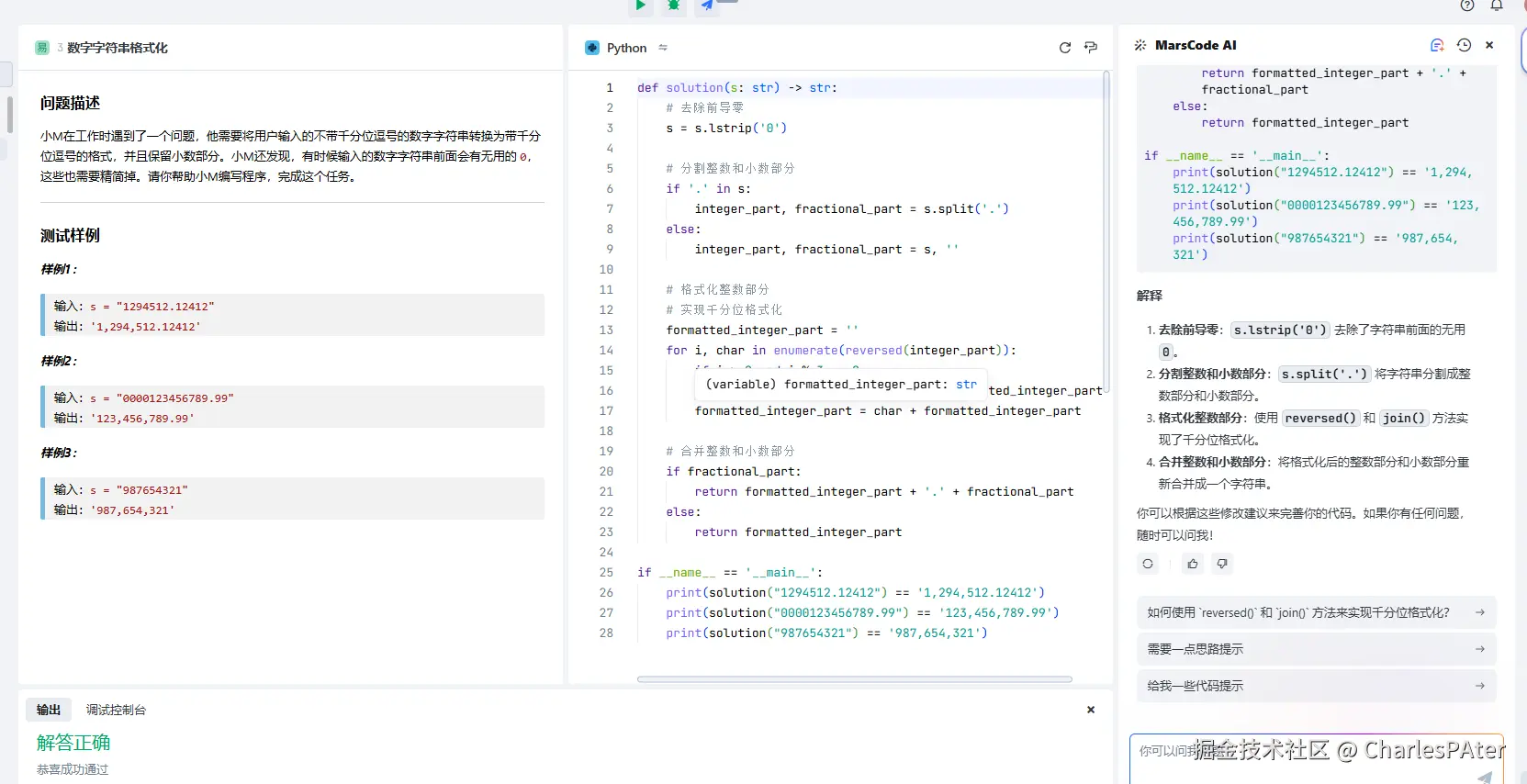The image size is (1527, 784).
Task: Click suggestion 给我一些代码提示
Action: pos(1316,686)
